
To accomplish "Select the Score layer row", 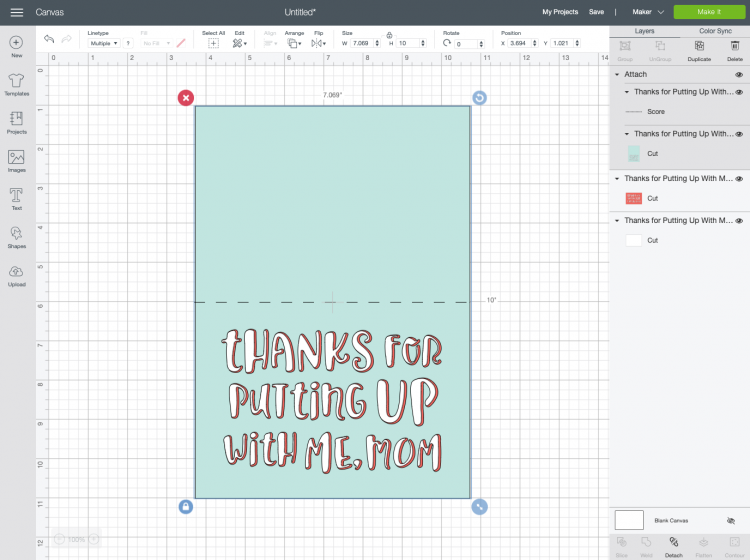I will tap(679, 111).
